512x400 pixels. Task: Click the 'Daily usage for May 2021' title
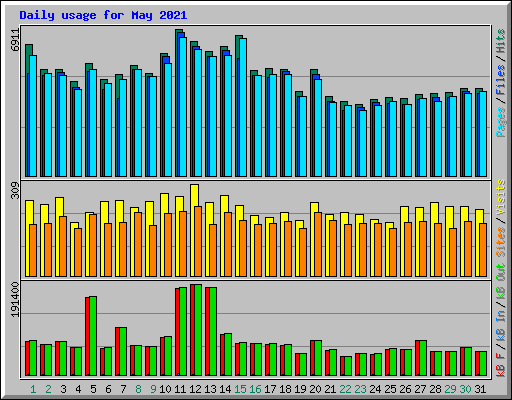pyautogui.click(x=103, y=15)
